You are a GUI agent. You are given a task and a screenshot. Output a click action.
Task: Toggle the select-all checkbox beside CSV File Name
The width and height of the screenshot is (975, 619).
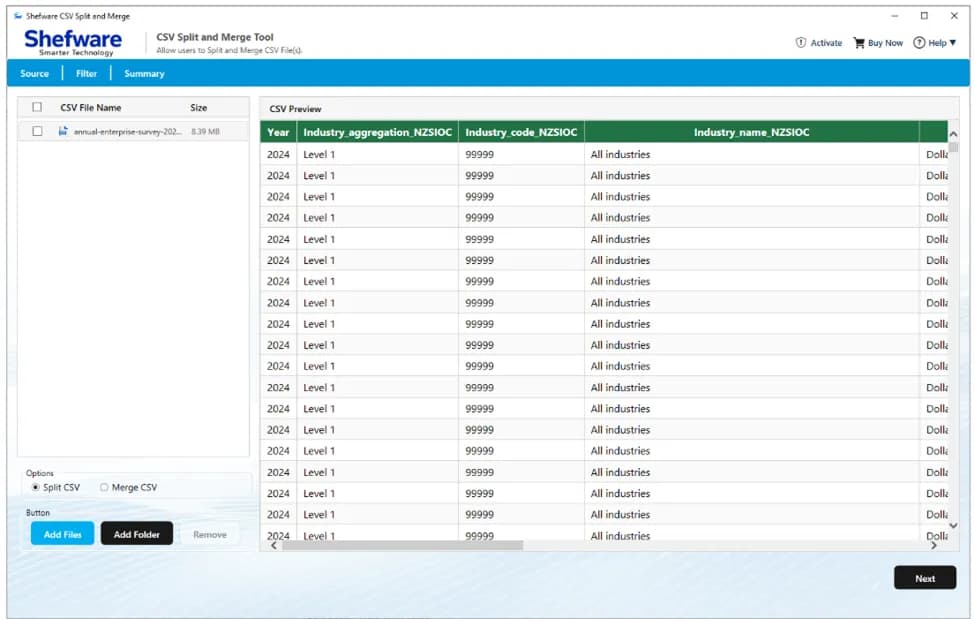pyautogui.click(x=37, y=107)
